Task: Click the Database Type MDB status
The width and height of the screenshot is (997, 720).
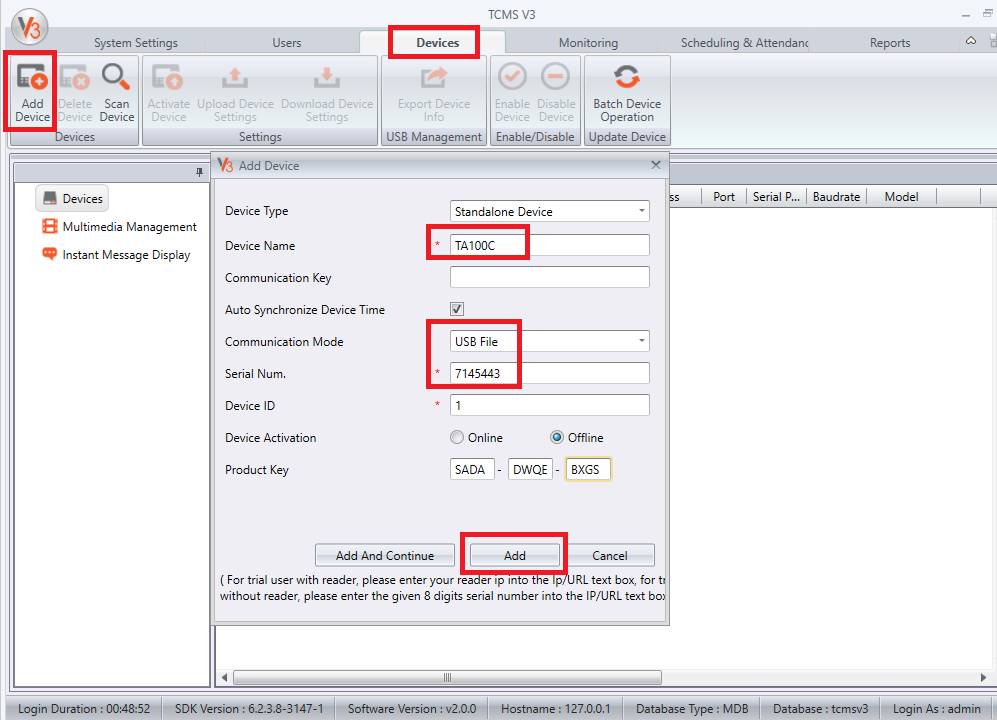Action: pos(692,709)
